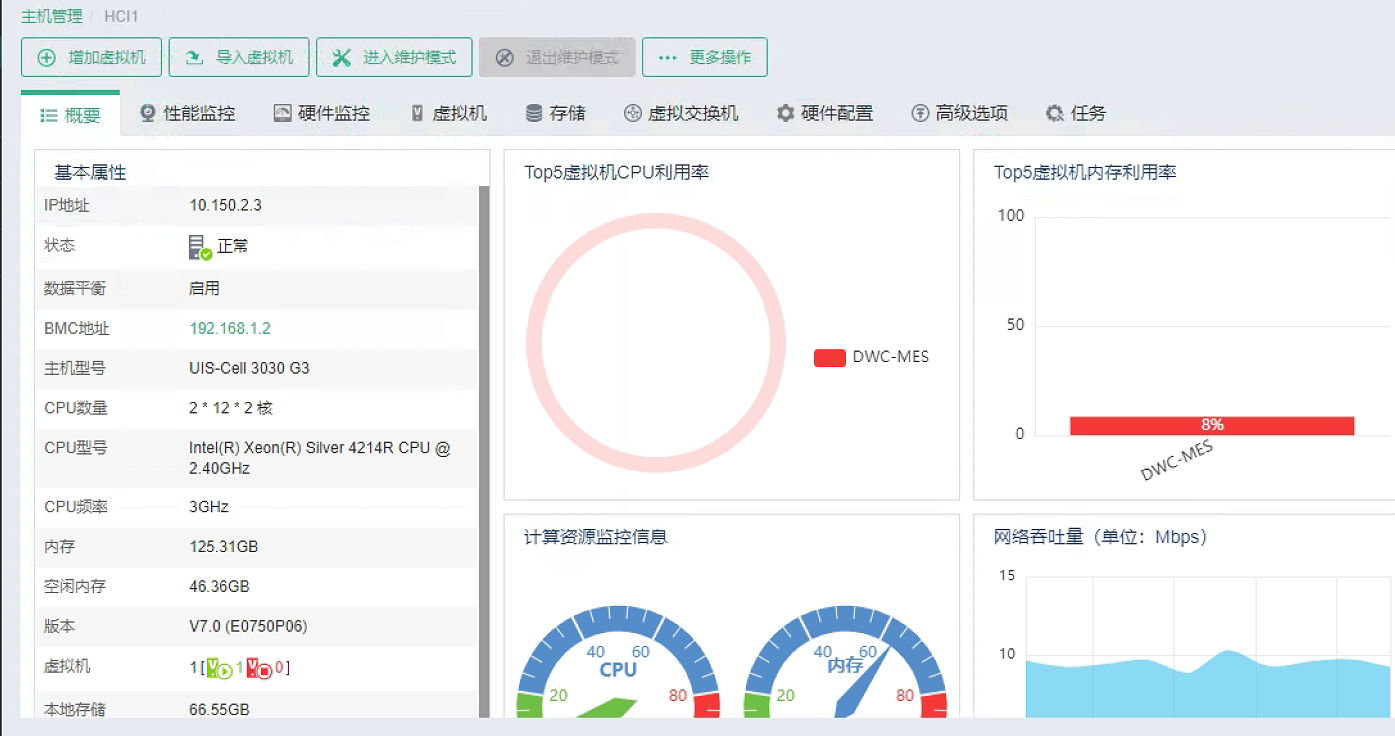Click the Top5虚拟机内存利用率 panel title
The image size is (1395, 736).
(x=1085, y=172)
